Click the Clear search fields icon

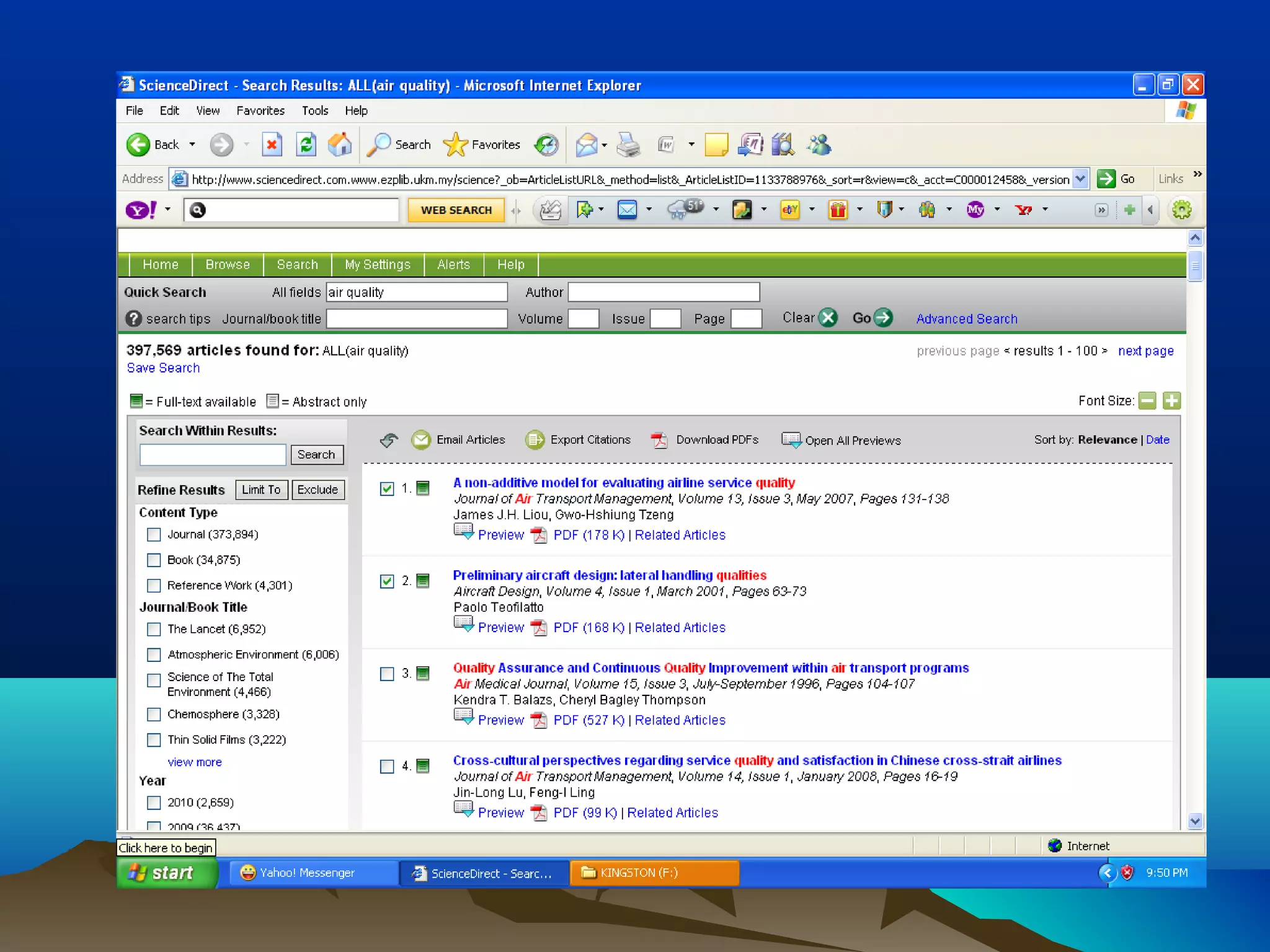click(x=828, y=318)
